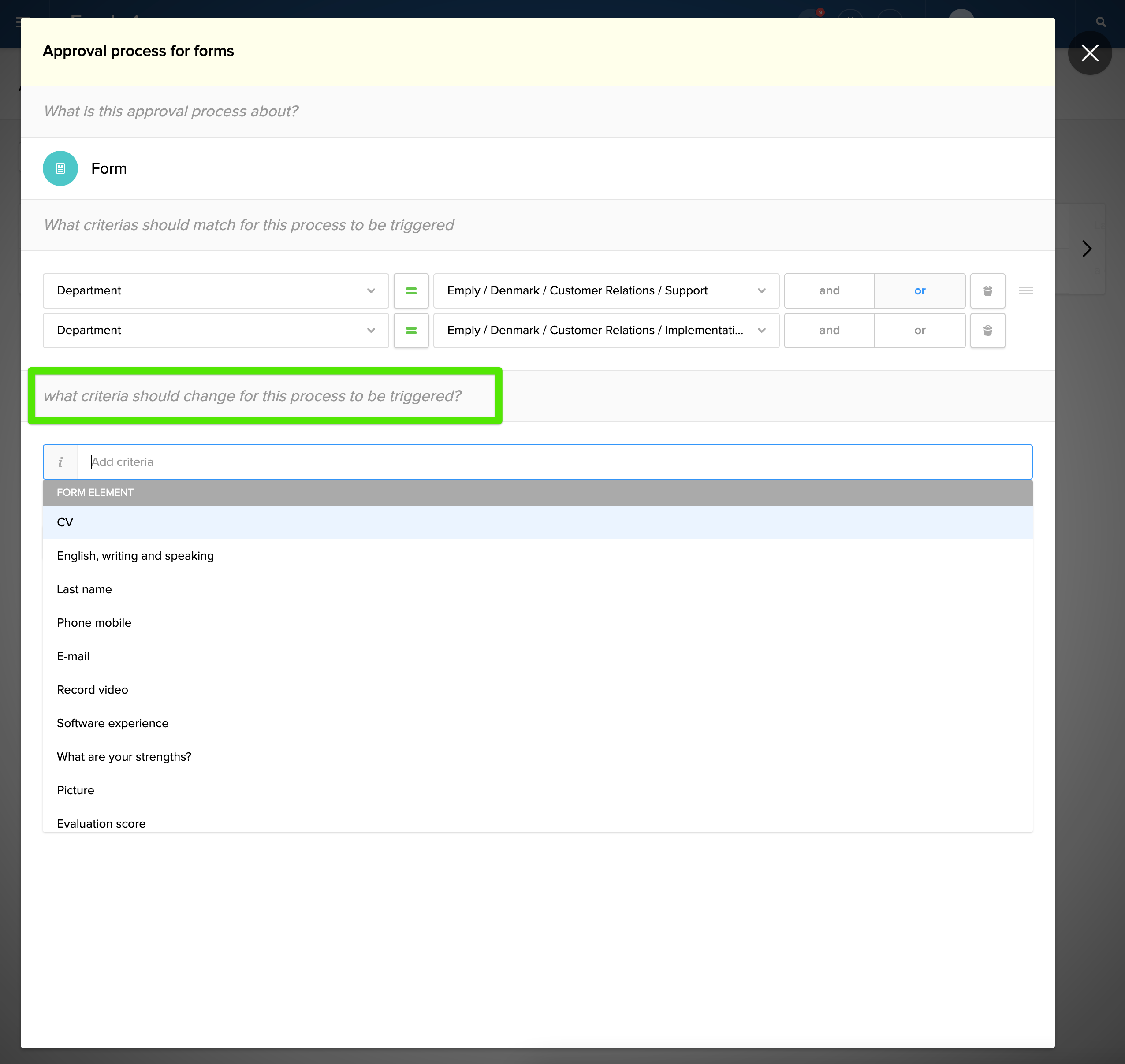
Task: Click the right chevron arrow beside the dialog
Action: click(1087, 249)
